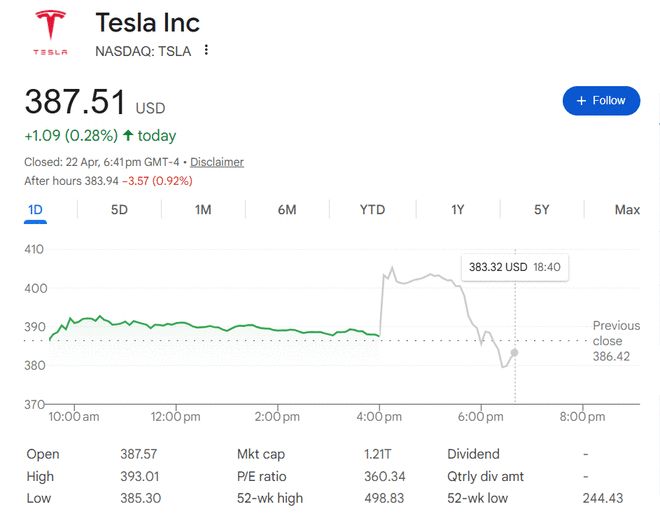Select the 1D time range tab
Viewport: 660px width, 523px height.
click(34, 210)
